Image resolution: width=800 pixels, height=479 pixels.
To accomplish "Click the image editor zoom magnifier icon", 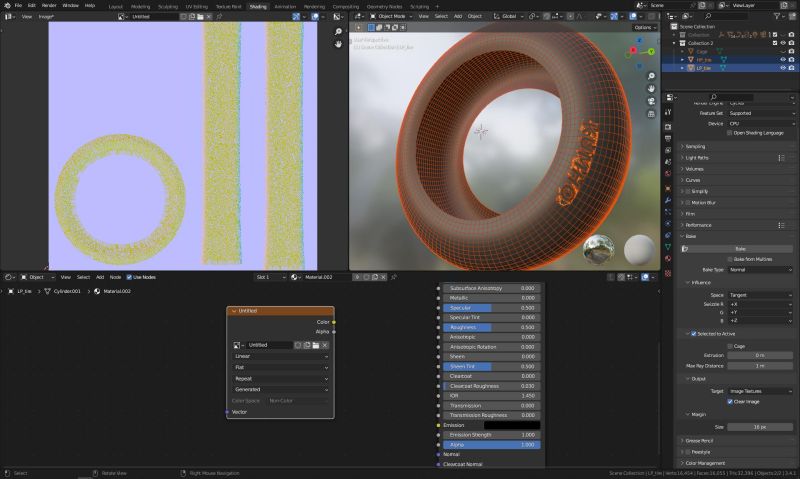I will click(338, 32).
